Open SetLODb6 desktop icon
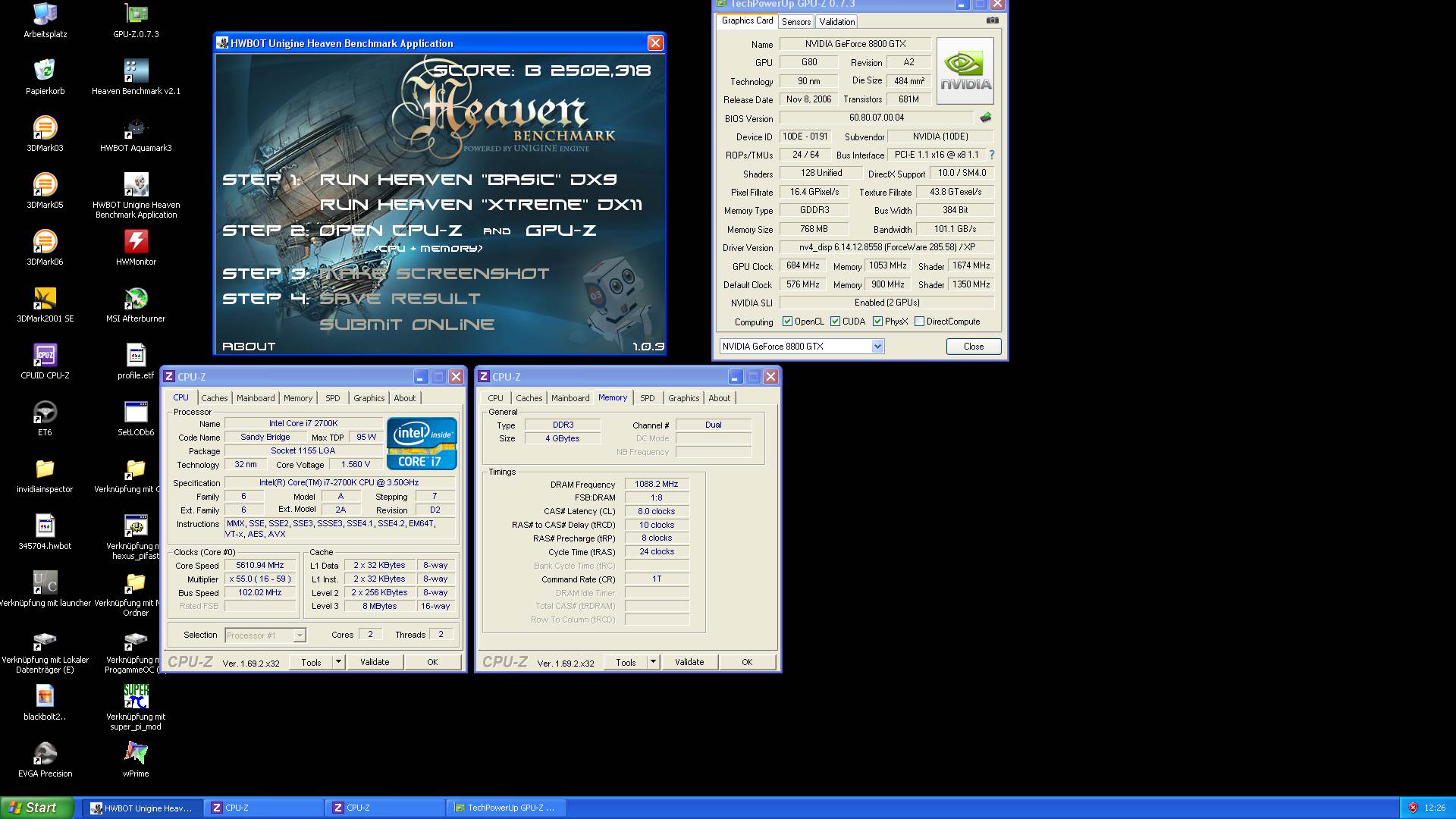 coord(136,418)
